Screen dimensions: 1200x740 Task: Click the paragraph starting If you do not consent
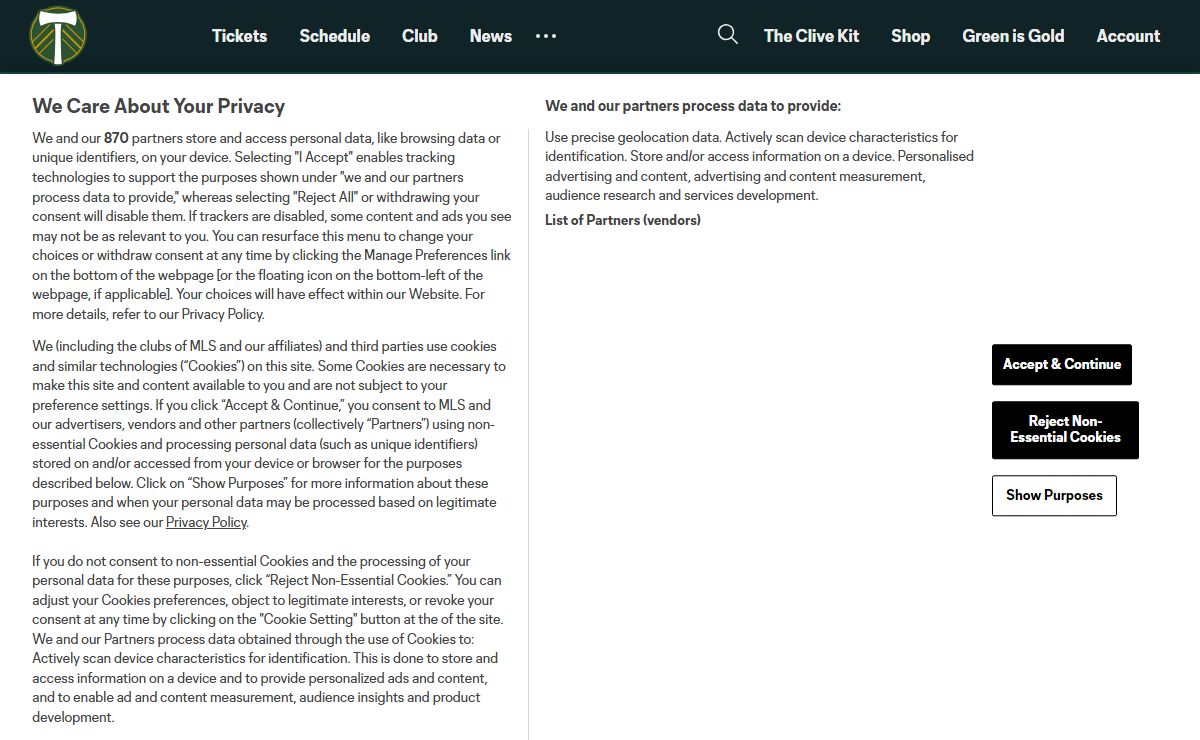click(x=268, y=639)
